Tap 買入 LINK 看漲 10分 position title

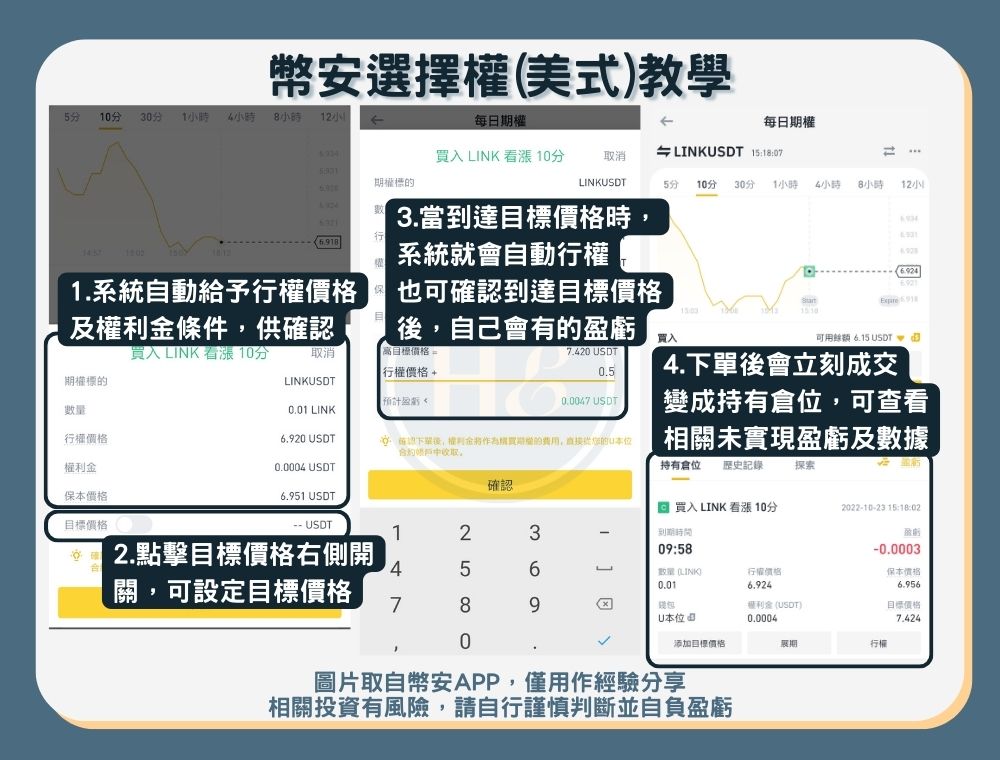(726, 508)
